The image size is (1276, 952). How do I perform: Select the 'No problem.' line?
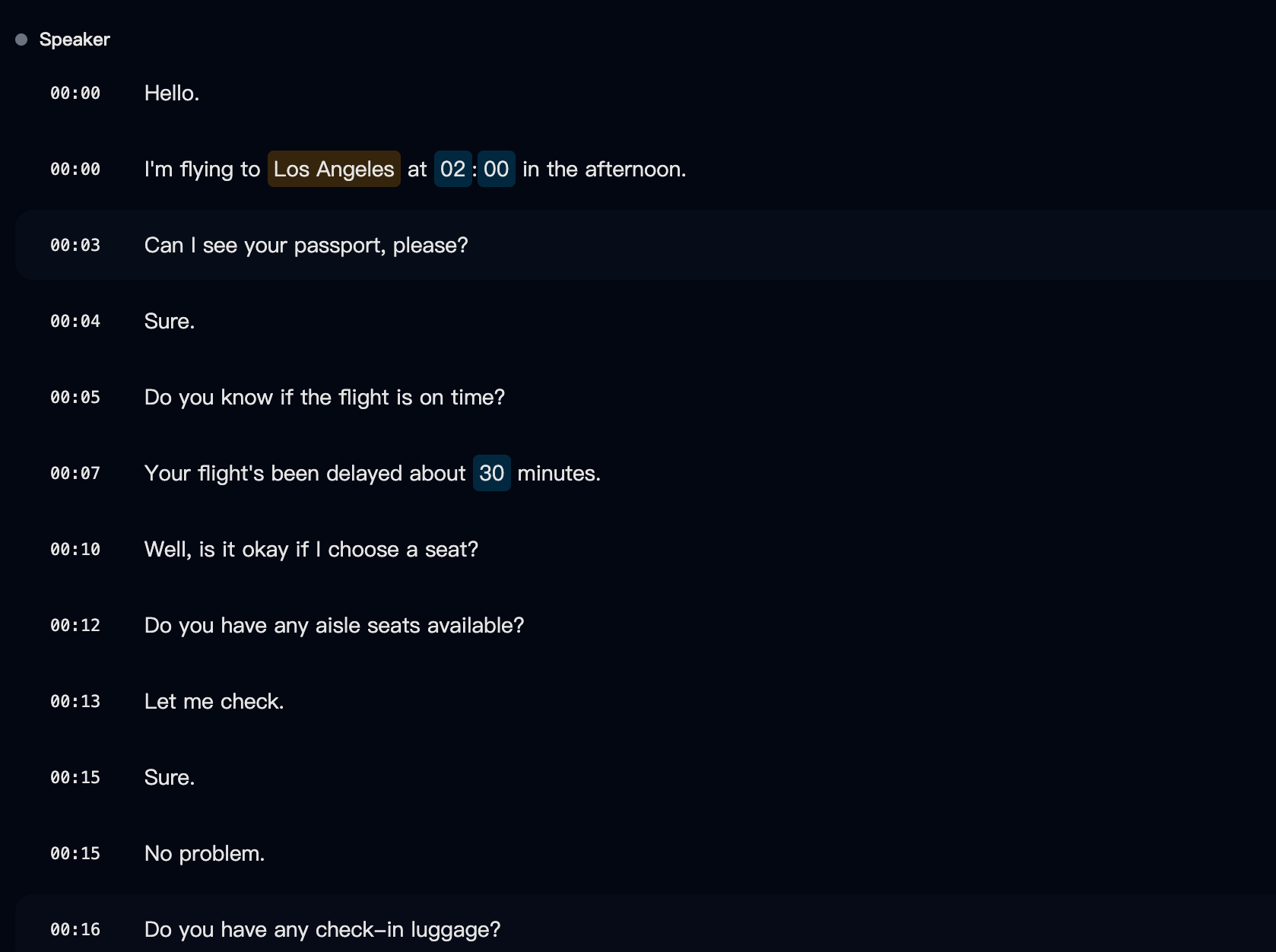pos(205,853)
